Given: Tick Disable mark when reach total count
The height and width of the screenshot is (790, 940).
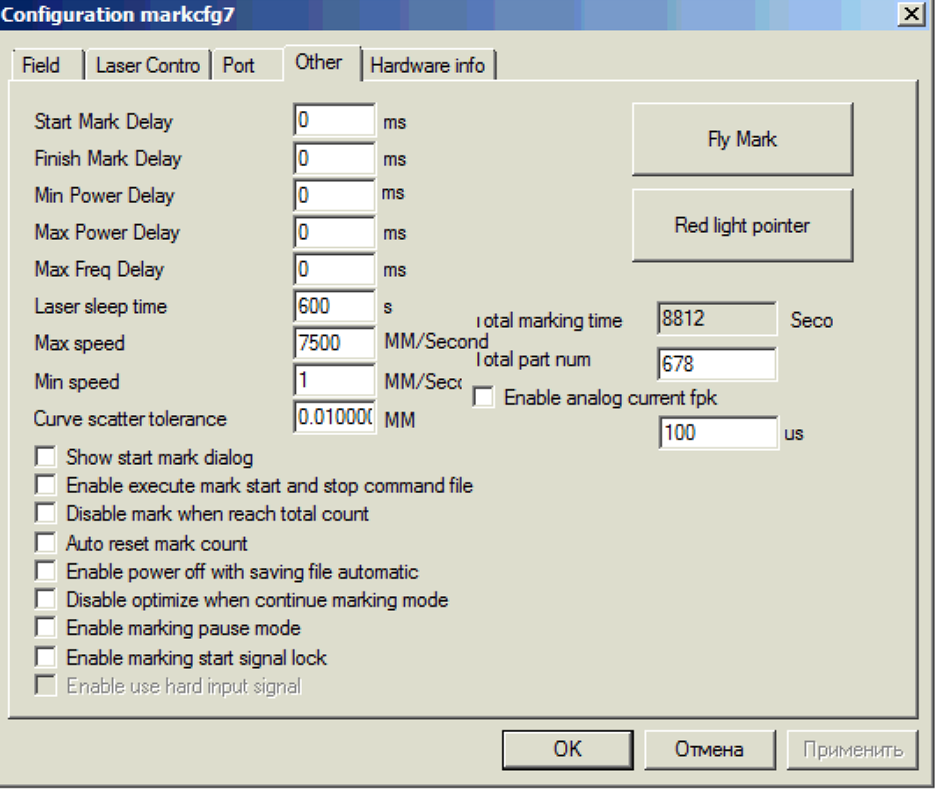Looking at the screenshot, I should (x=45, y=514).
